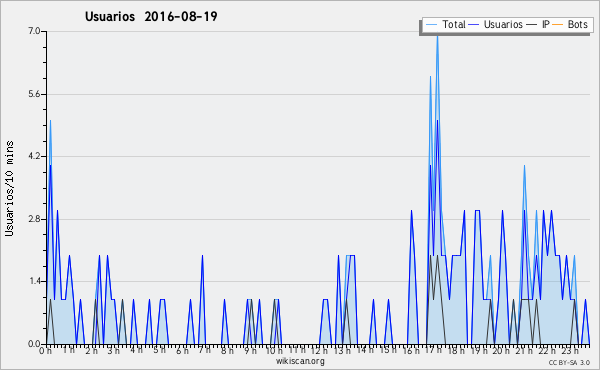This screenshot has width=600, height=370.
Task: Click the 16 h x-axis label
Action: [x=411, y=350]
